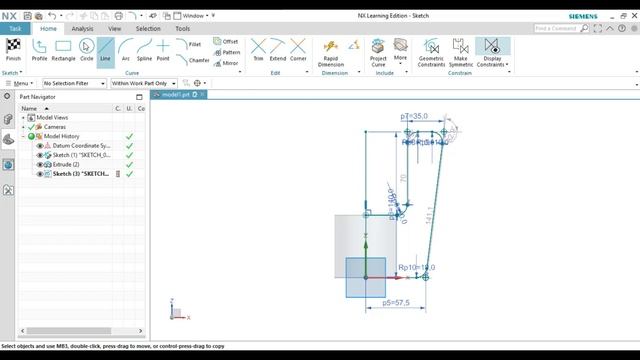Choose the Chamfer tool
This screenshot has width=640, height=360.
tap(193, 60)
